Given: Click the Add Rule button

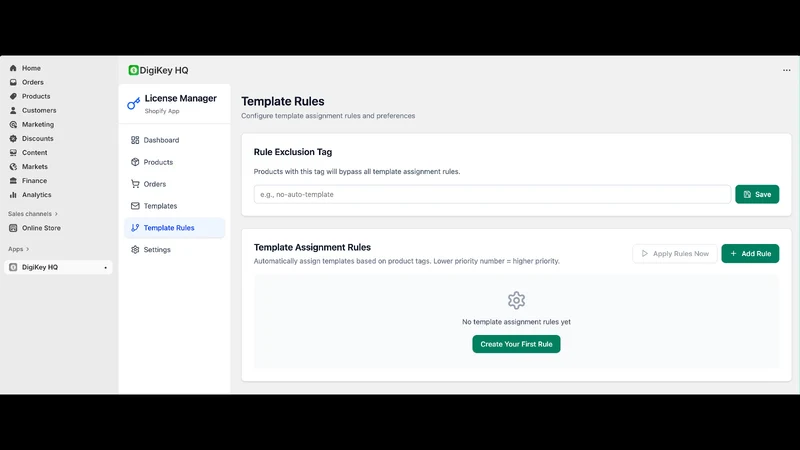Looking at the screenshot, I should point(750,254).
